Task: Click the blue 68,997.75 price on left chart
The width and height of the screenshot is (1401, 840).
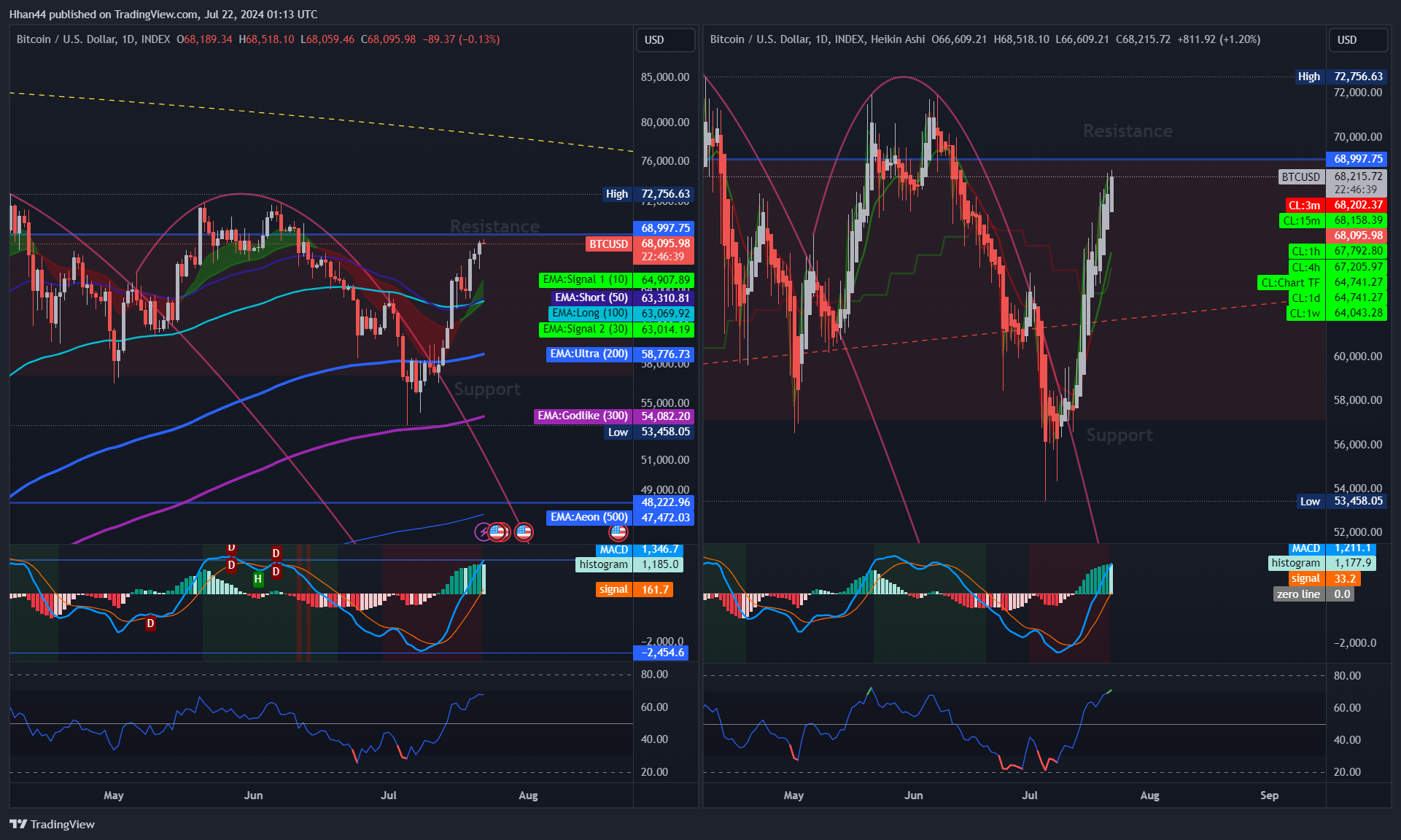Action: pyautogui.click(x=665, y=228)
